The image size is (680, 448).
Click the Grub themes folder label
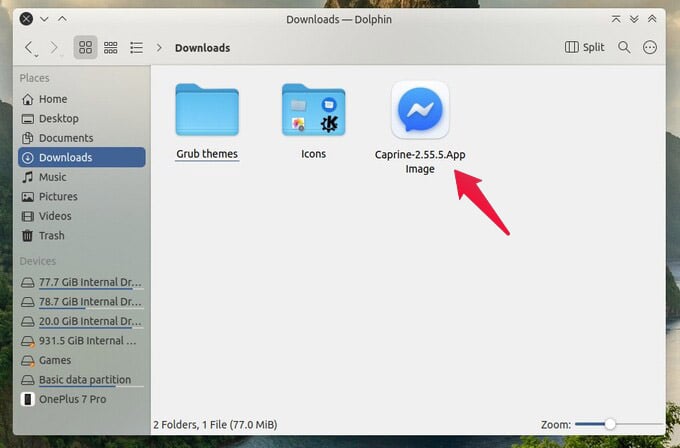[207, 154]
